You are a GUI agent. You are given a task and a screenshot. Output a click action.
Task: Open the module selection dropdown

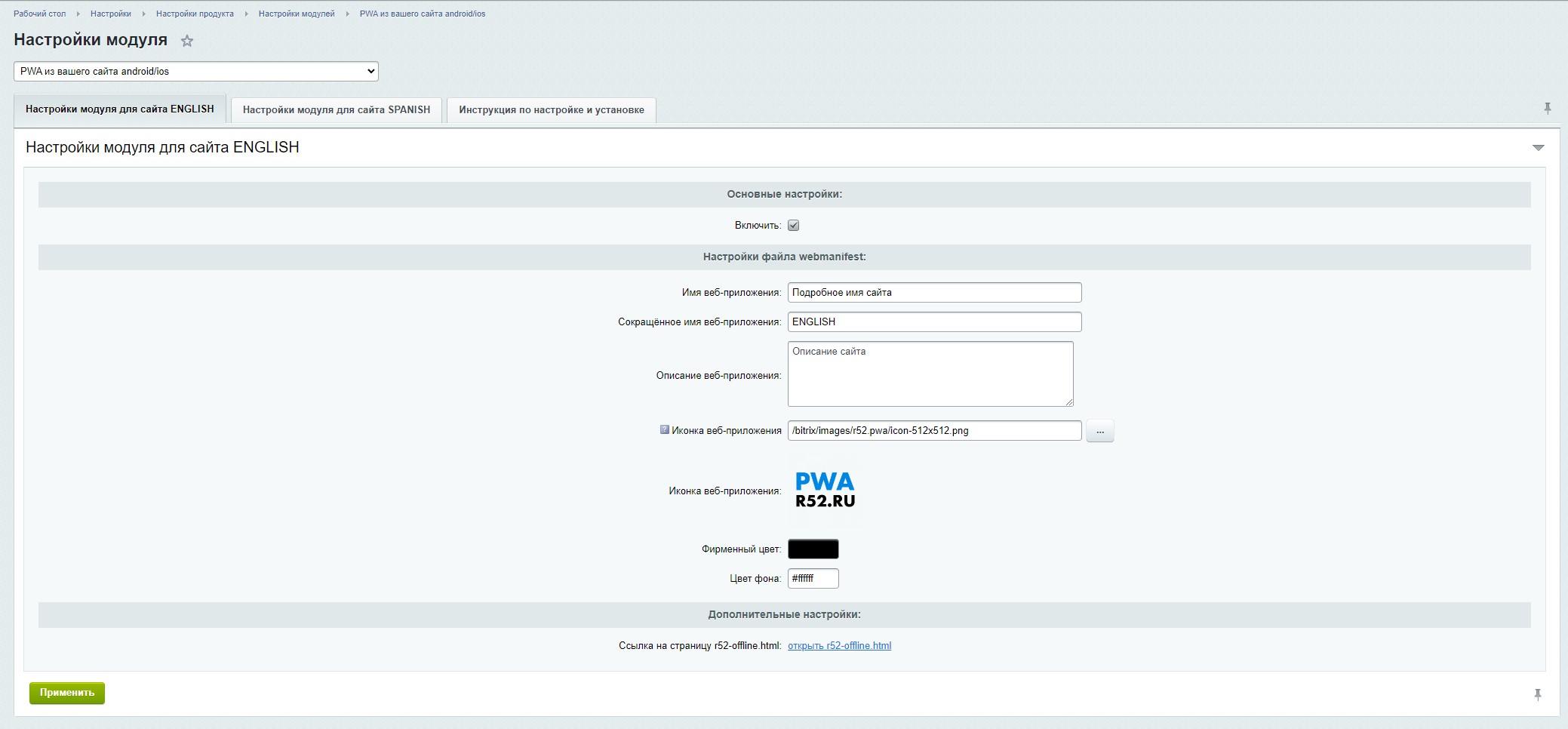tap(196, 72)
